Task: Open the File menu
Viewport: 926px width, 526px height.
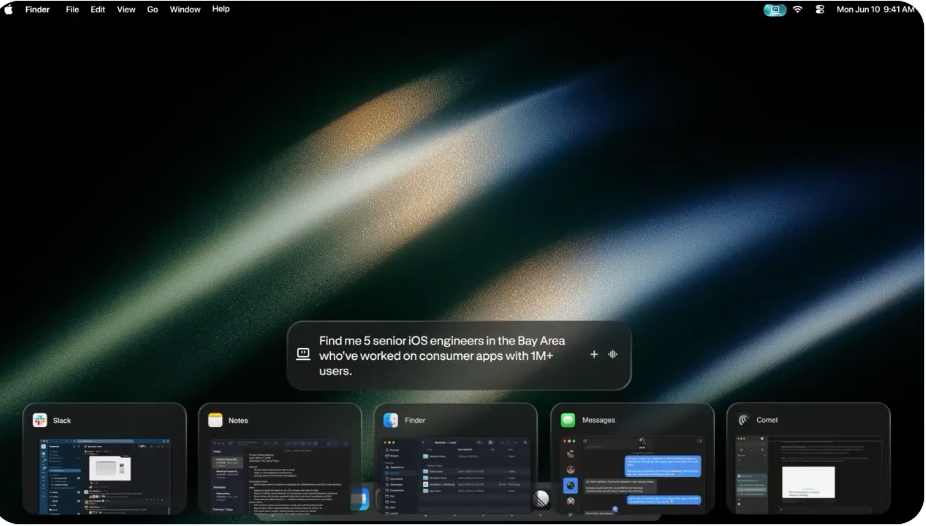Action: click(x=73, y=9)
